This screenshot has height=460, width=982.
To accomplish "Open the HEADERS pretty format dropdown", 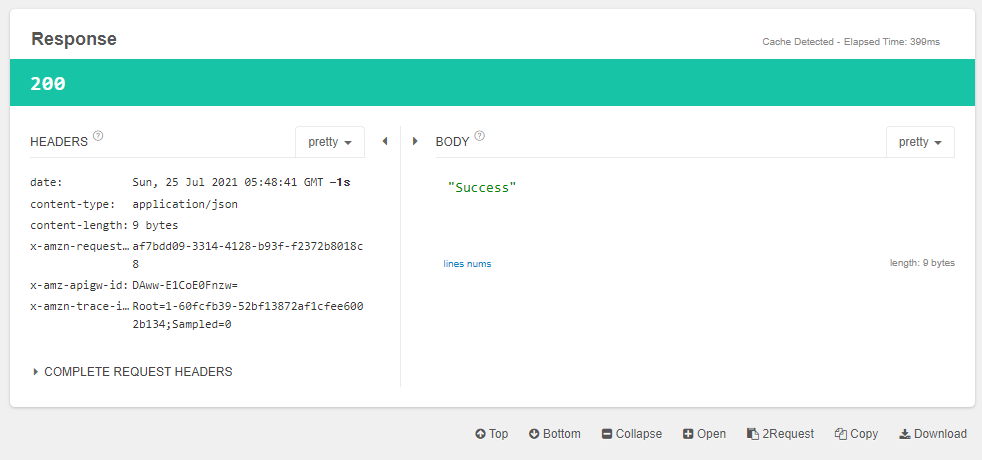I will 330,142.
